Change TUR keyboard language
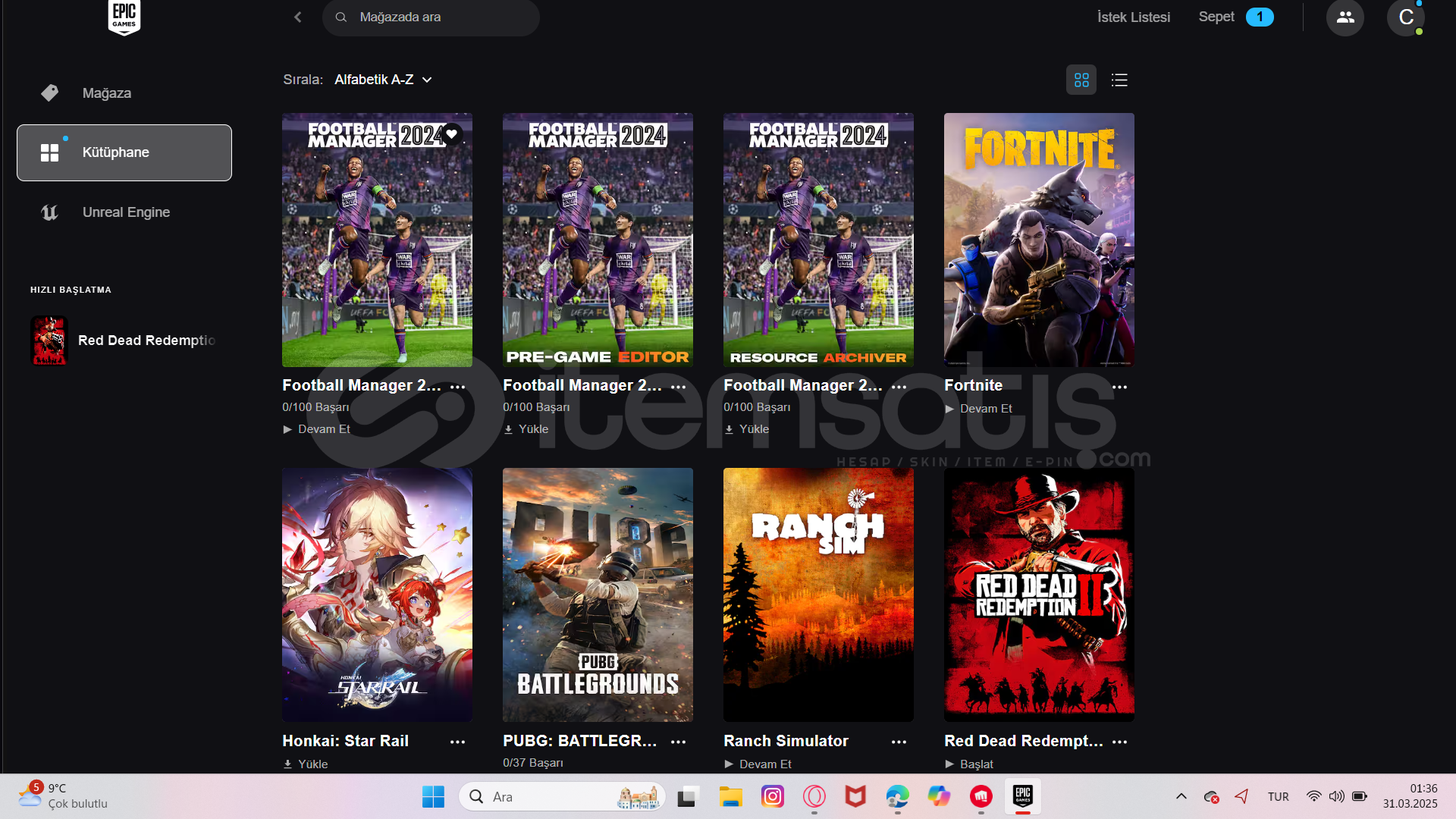Image resolution: width=1456 pixels, height=819 pixels. pos(1279,797)
